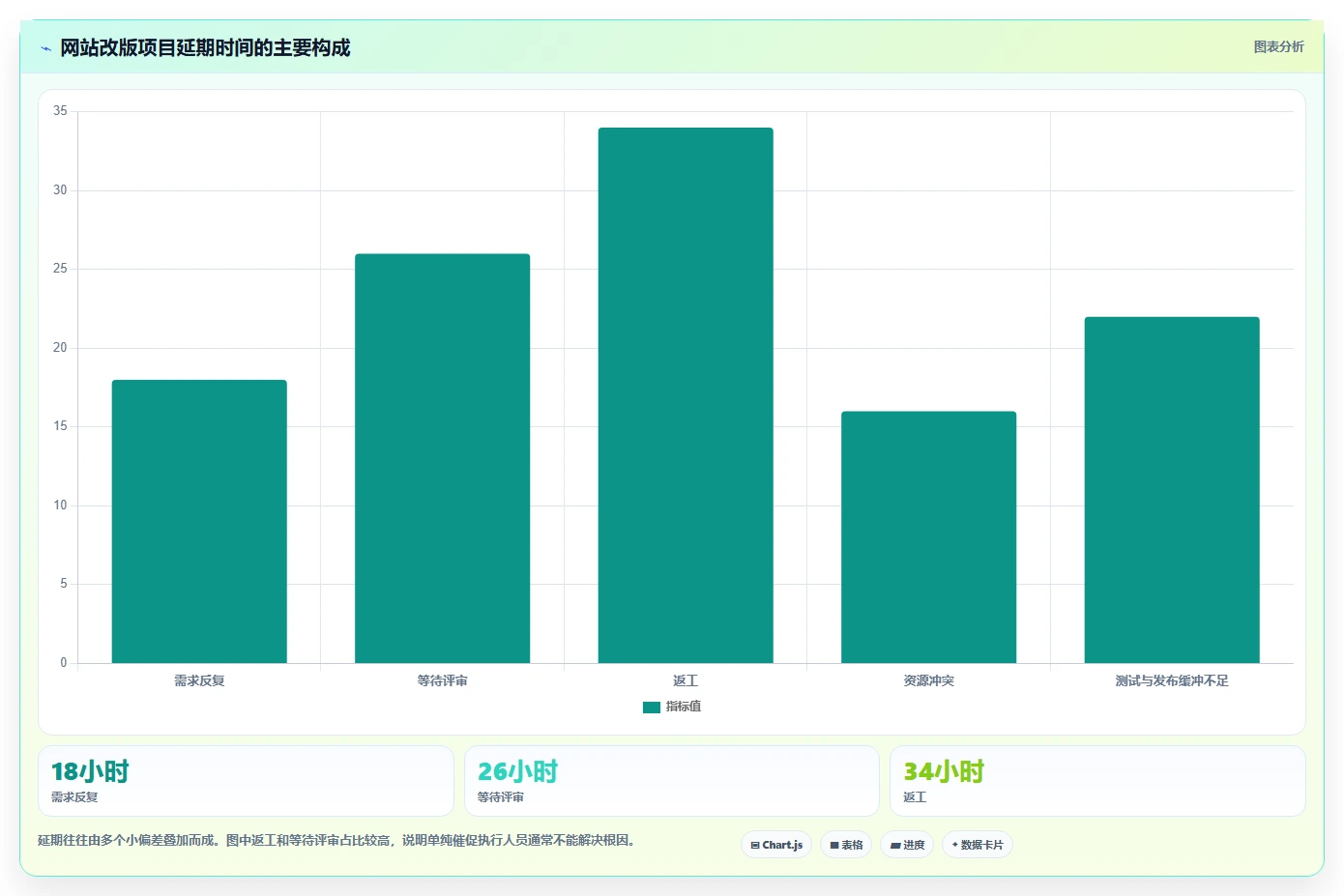Click the 返工 bar in chart
1344x896 pixels.
pos(686,395)
